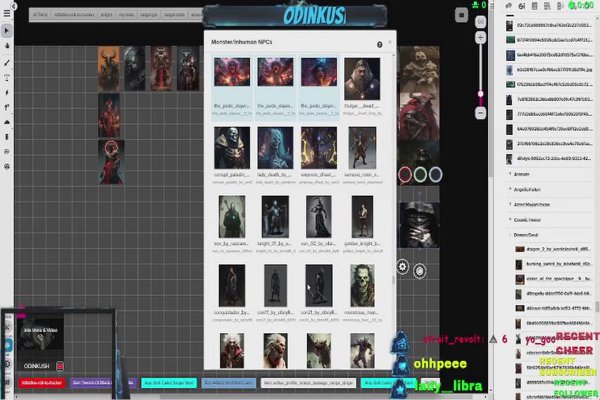Screen dimensions: 600x400
Task: Click the round token icon beside the gear
Action: pyautogui.click(x=420, y=271)
